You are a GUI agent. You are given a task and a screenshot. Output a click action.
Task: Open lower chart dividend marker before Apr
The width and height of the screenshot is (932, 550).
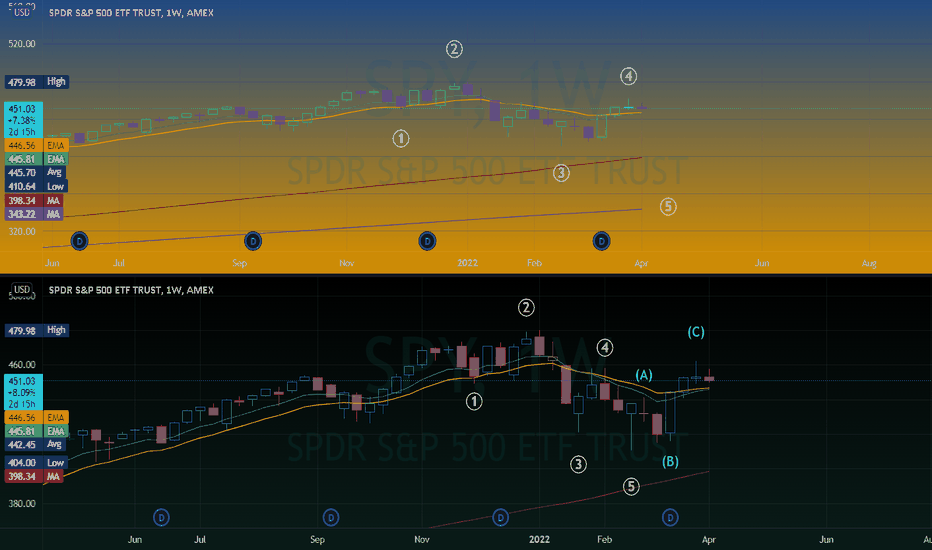(670, 518)
